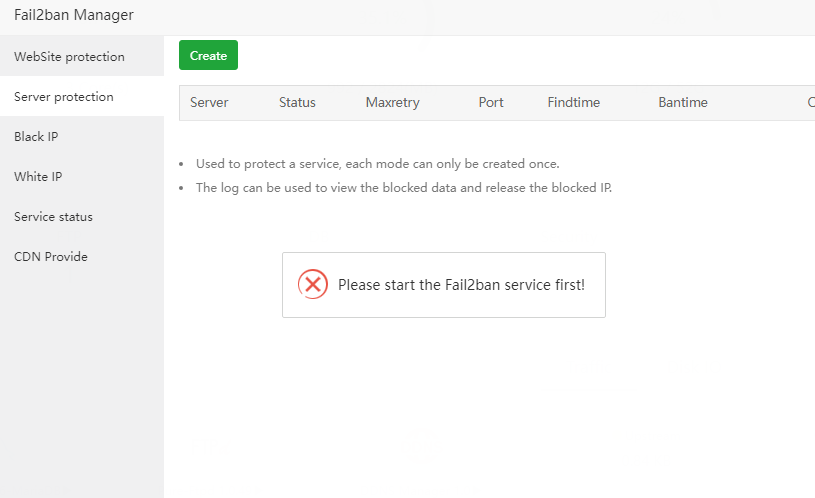Go to the White IP tab

[38, 177]
